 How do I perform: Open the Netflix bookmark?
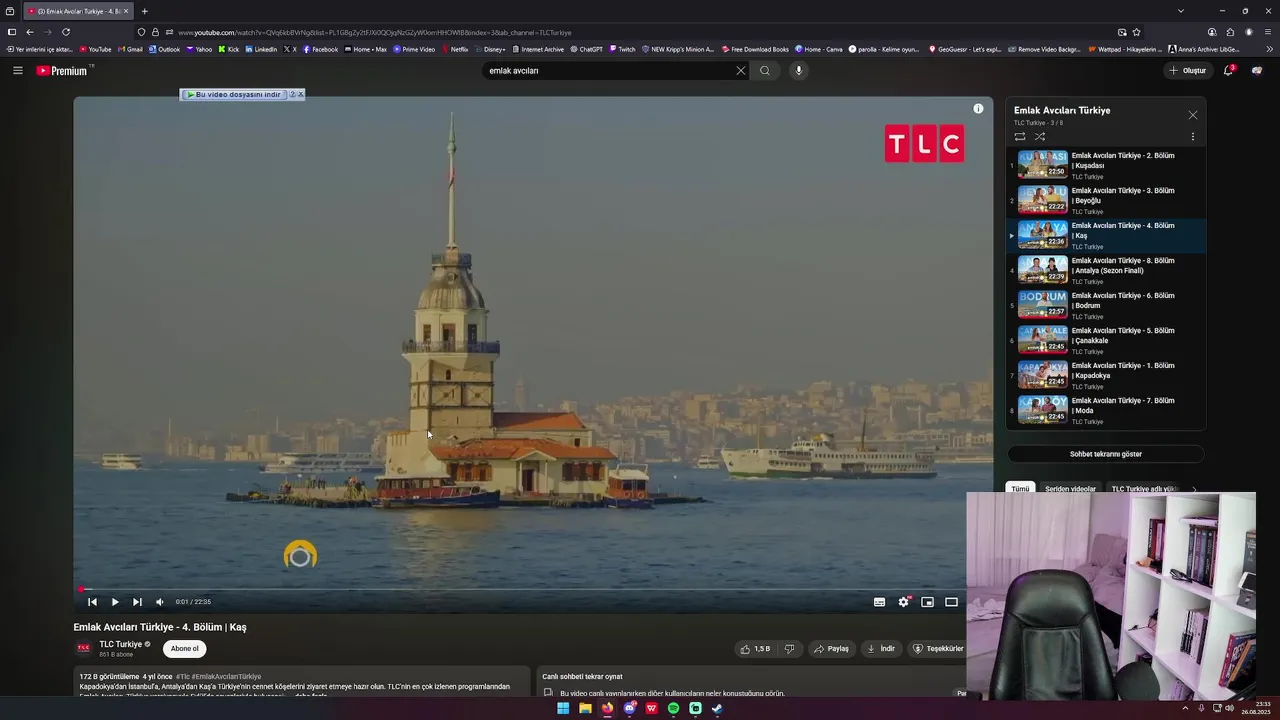click(x=456, y=49)
